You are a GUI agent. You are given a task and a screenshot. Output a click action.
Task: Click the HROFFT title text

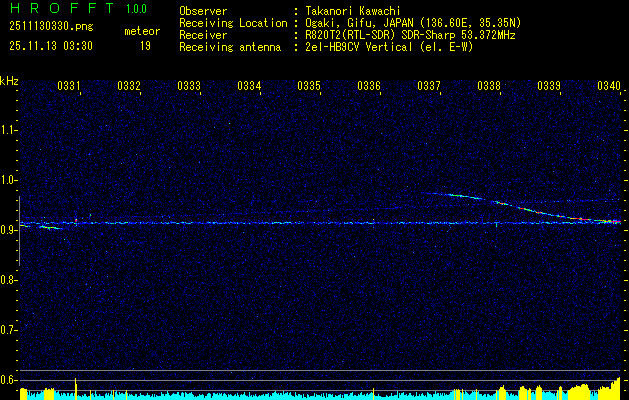pyautogui.click(x=63, y=8)
